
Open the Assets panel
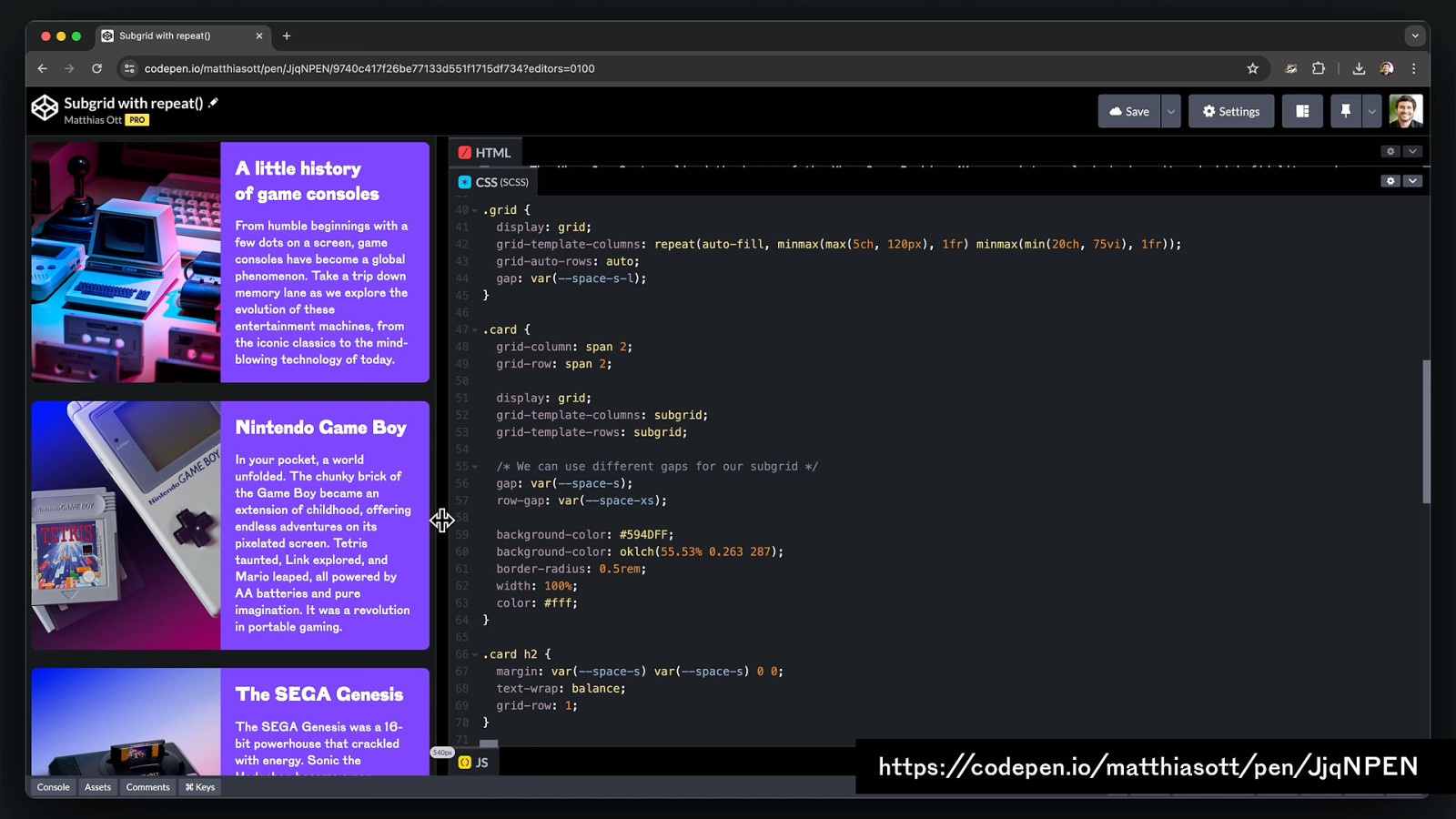click(x=97, y=787)
